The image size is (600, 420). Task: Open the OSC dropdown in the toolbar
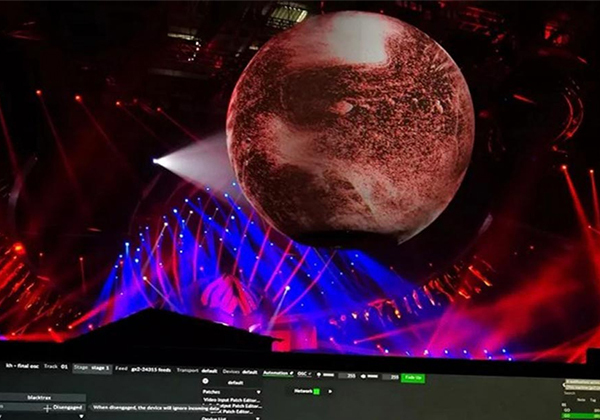coord(303,374)
